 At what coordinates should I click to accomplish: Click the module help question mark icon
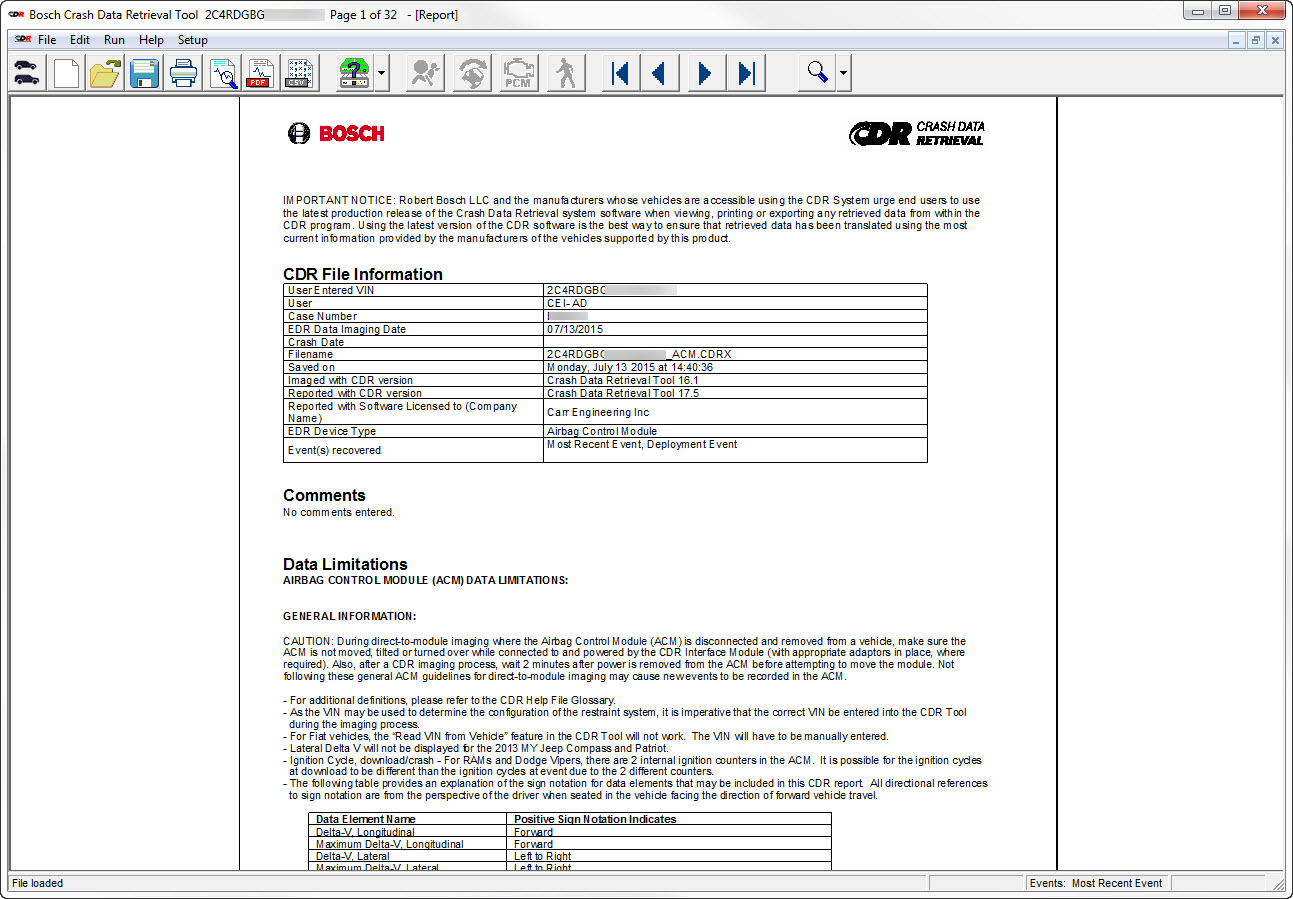coord(355,73)
